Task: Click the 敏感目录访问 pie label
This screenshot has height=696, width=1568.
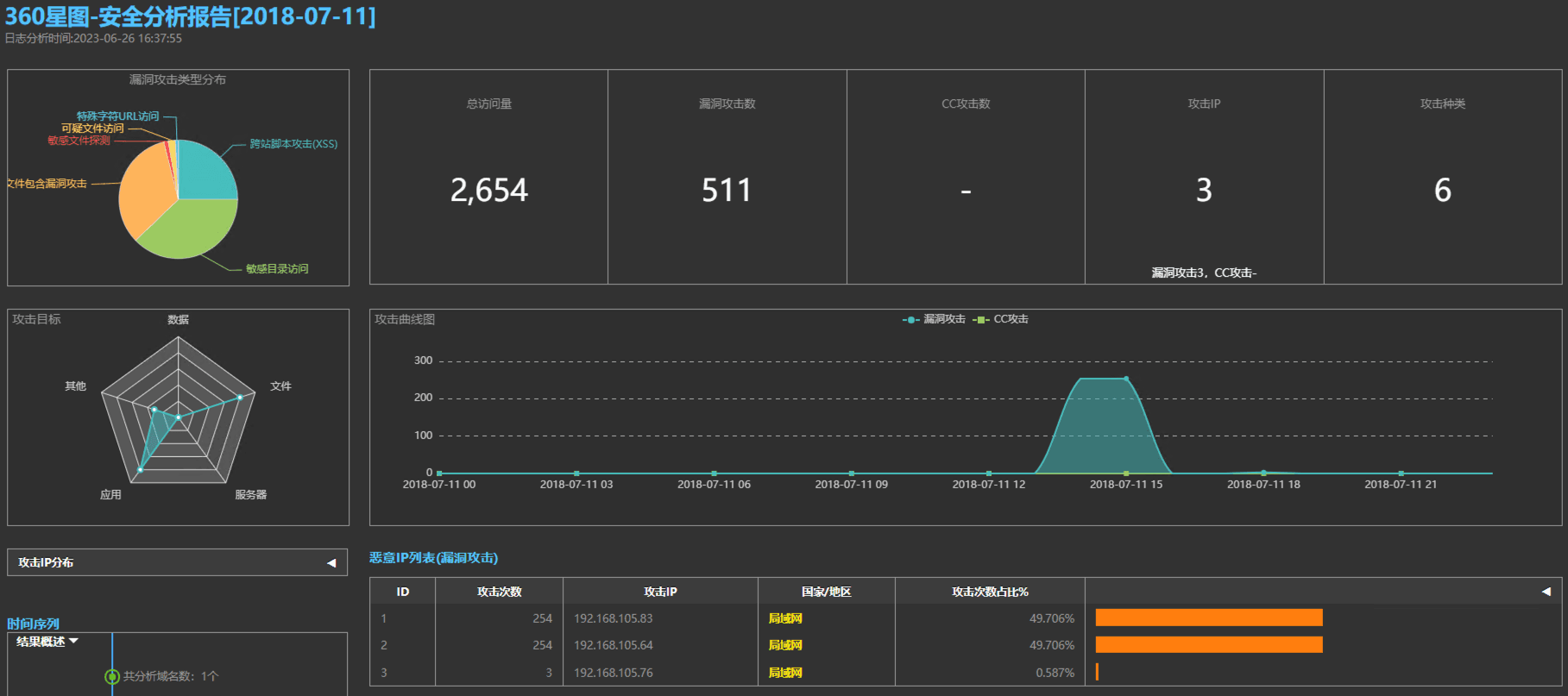Action: pos(277,269)
